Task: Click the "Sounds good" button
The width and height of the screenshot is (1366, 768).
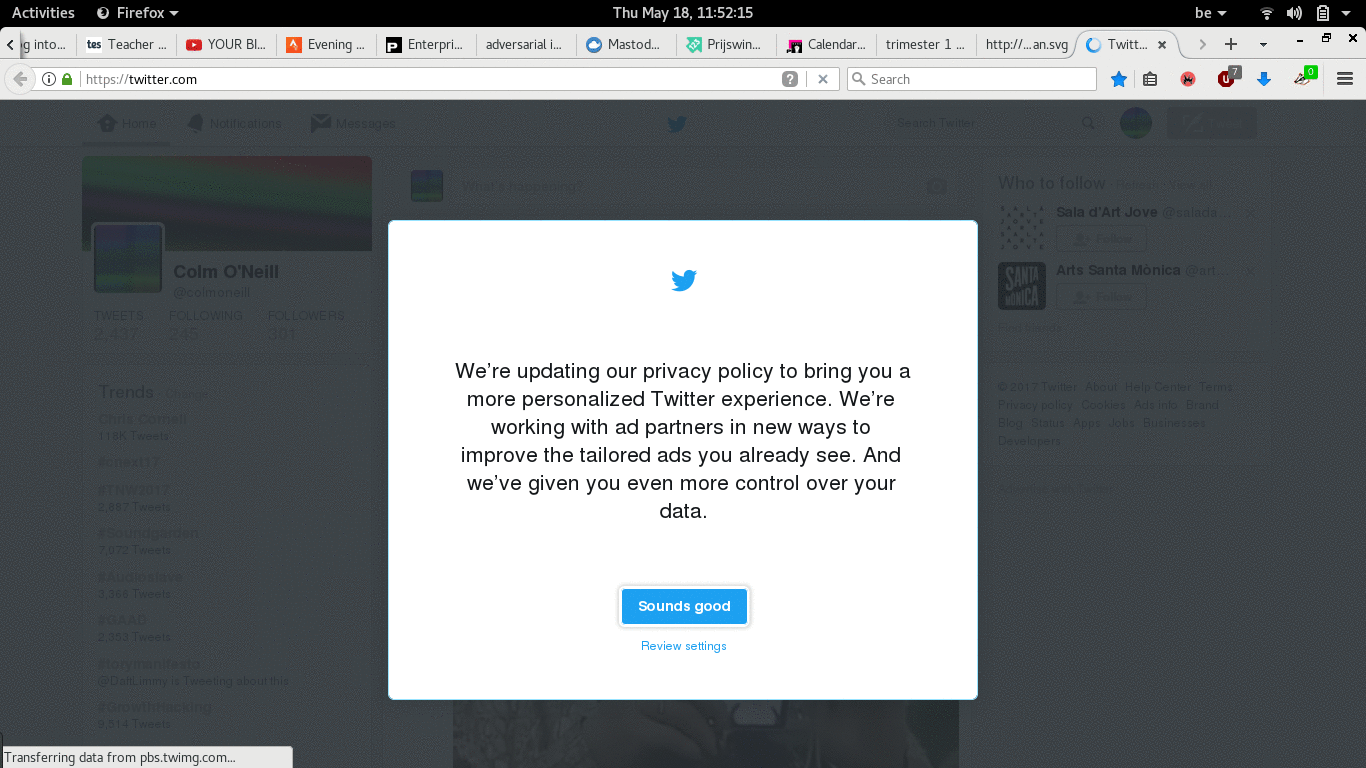Action: 684,606
